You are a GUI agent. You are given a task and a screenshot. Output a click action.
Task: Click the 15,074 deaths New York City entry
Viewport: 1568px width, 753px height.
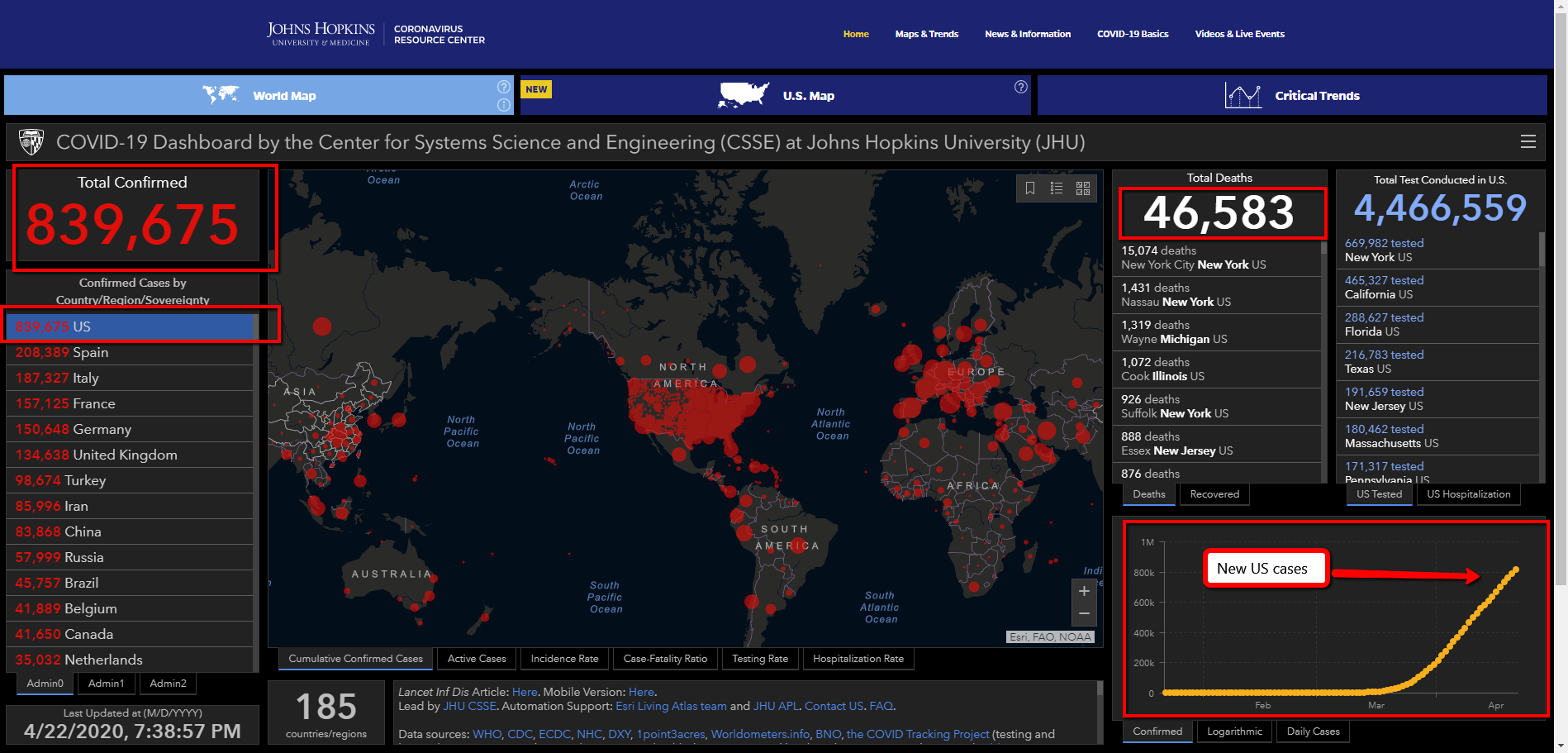(x=1217, y=258)
